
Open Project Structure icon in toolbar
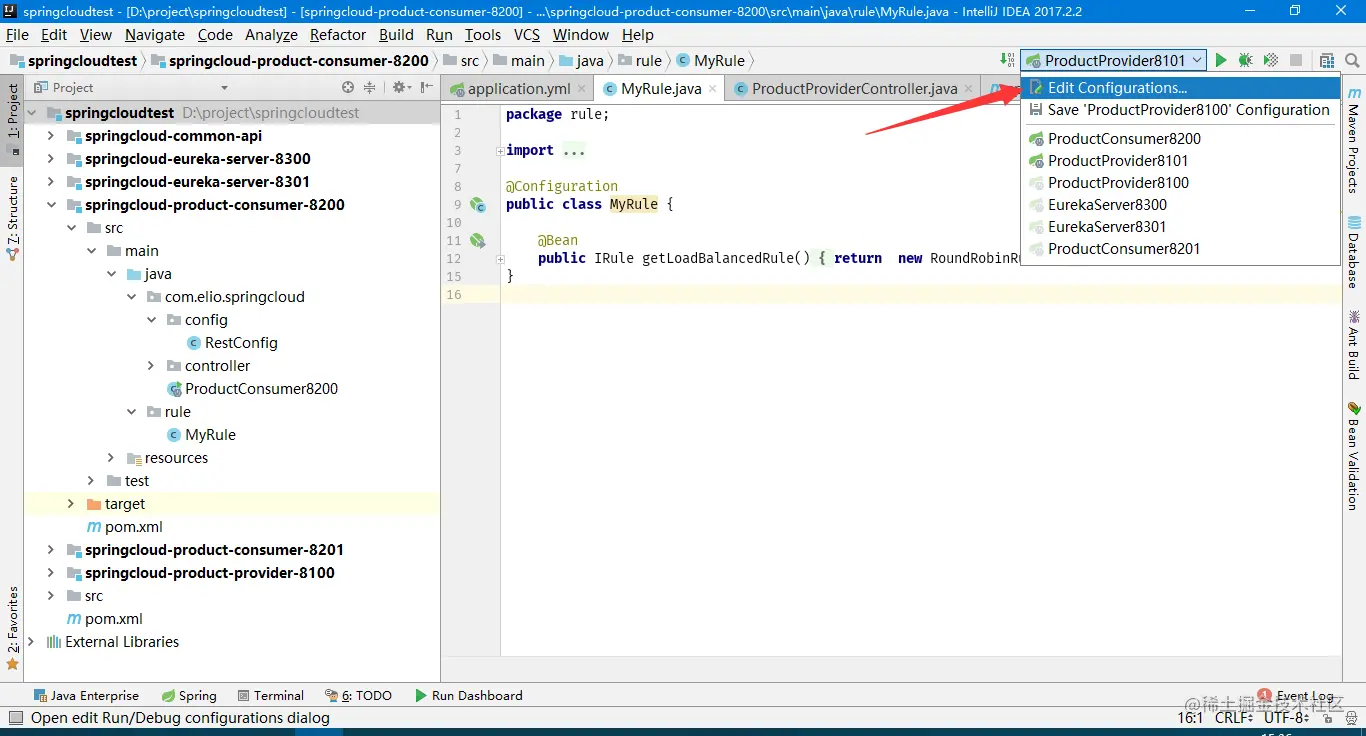pos(1327,60)
